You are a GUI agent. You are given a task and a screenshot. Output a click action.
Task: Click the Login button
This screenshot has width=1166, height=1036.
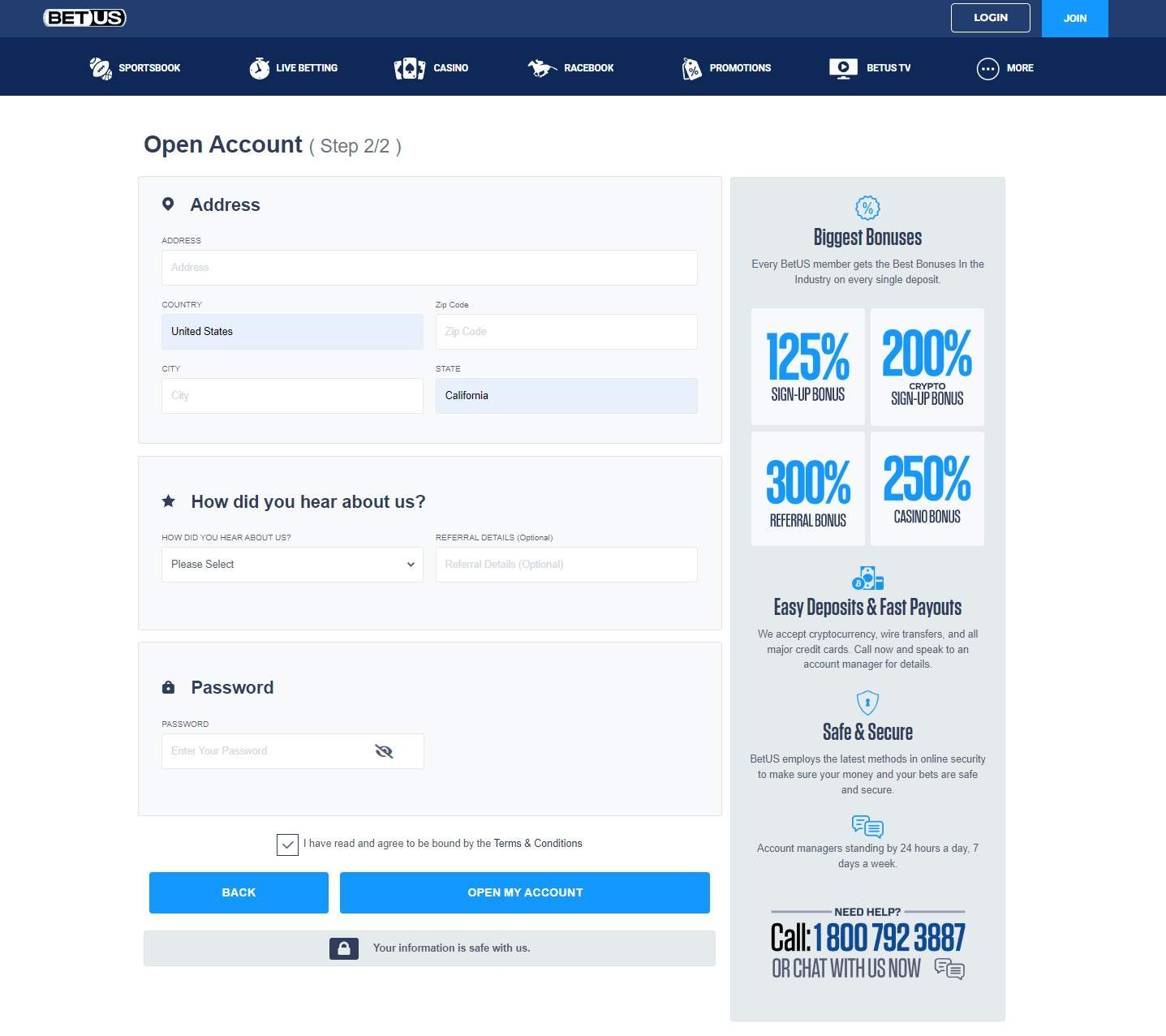pyautogui.click(x=991, y=18)
